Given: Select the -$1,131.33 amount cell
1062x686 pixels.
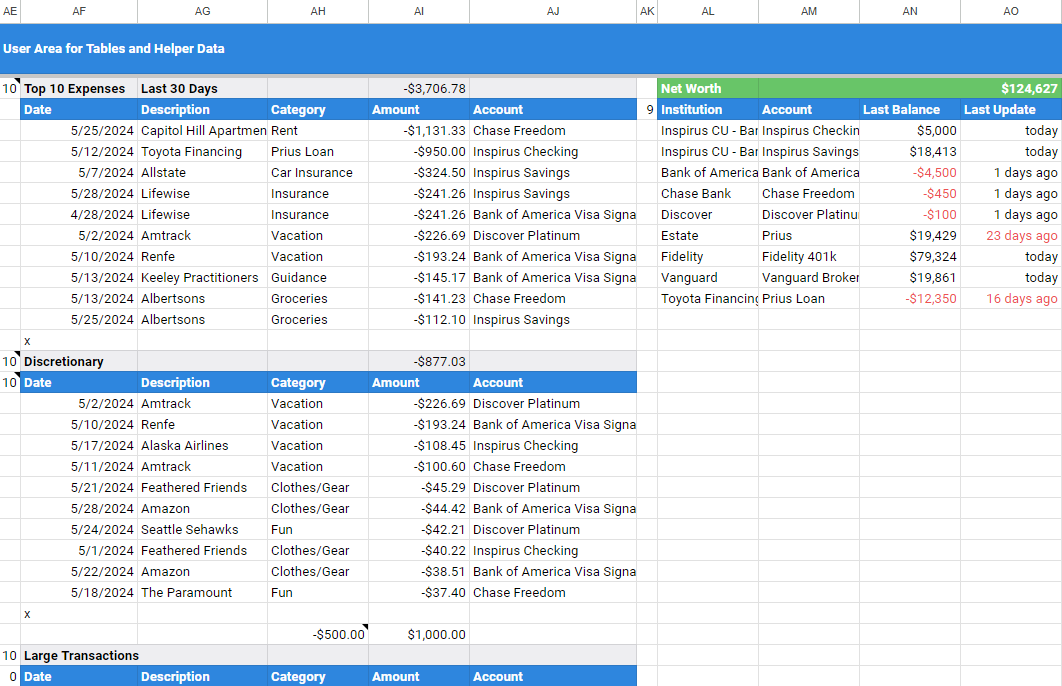Looking at the screenshot, I should pyautogui.click(x=419, y=131).
